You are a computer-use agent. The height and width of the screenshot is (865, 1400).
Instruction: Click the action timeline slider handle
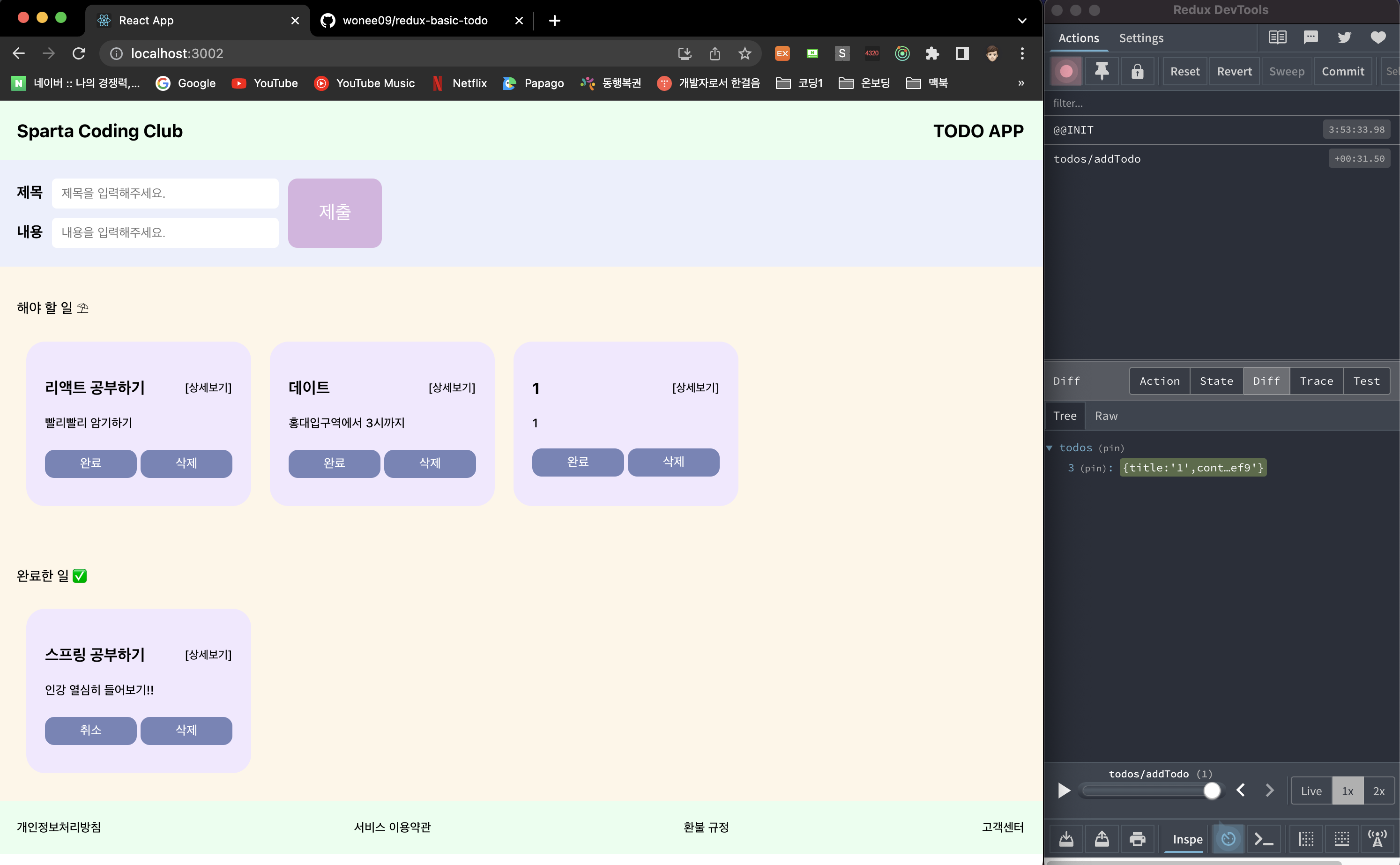coord(1211,790)
